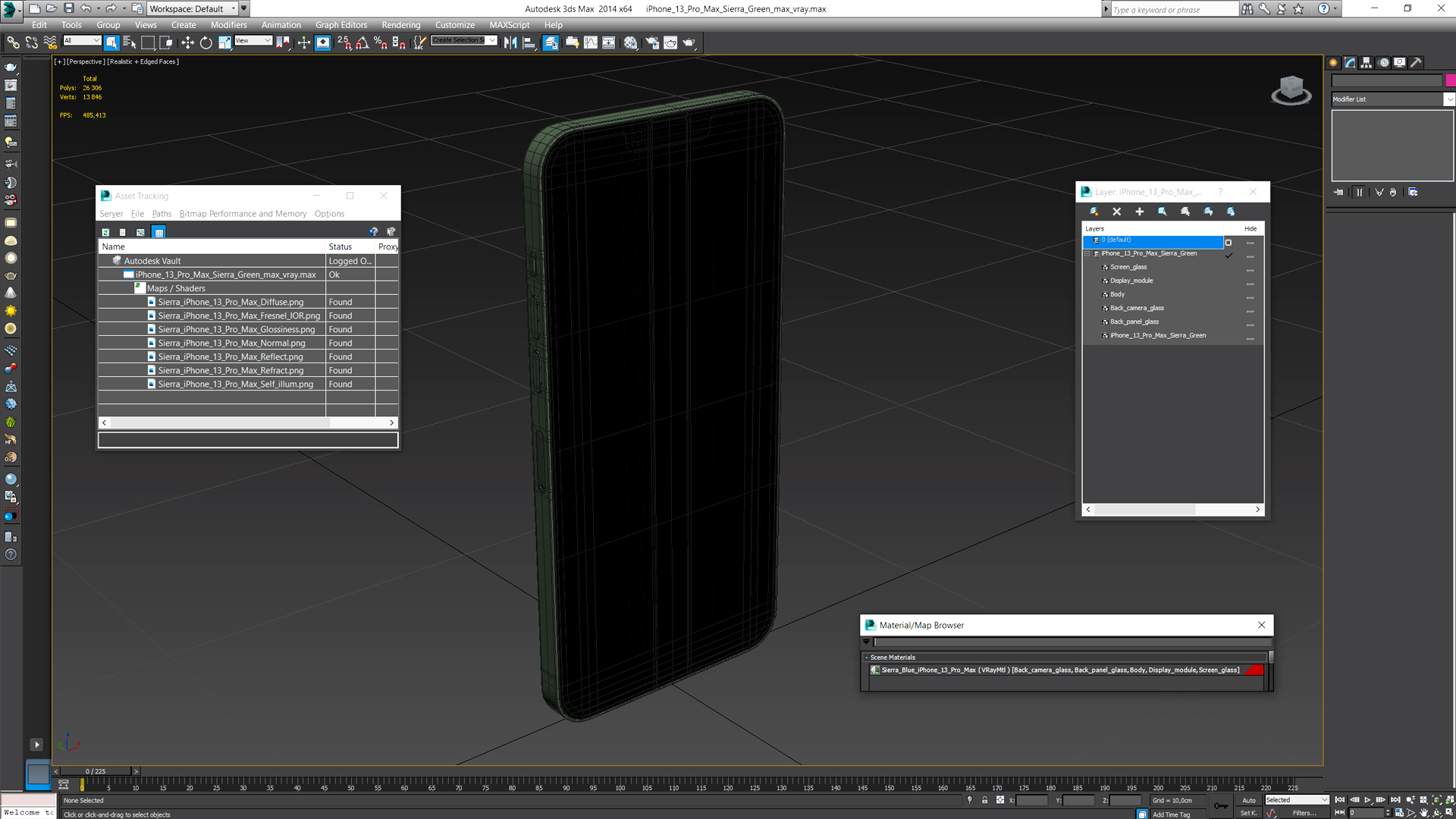The image size is (1456, 819).
Task: Move the time slider 0 / 225
Action: tap(96, 771)
